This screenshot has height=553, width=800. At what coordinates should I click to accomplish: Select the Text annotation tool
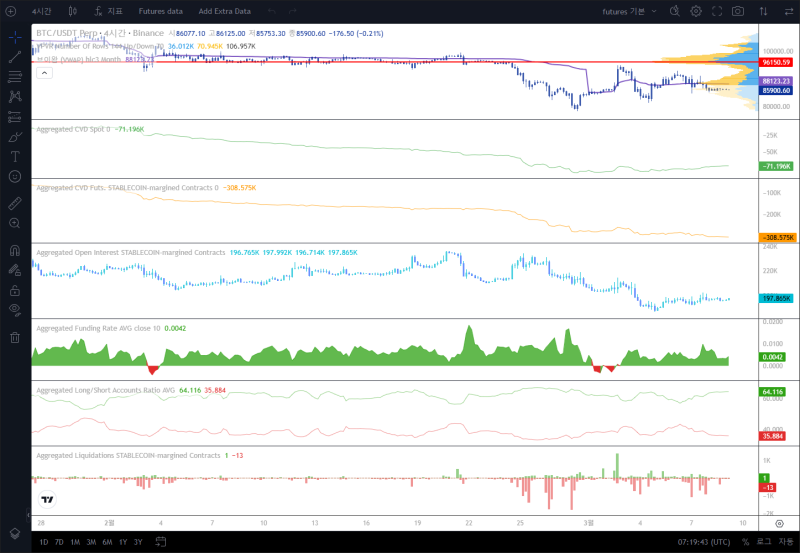pyautogui.click(x=15, y=157)
